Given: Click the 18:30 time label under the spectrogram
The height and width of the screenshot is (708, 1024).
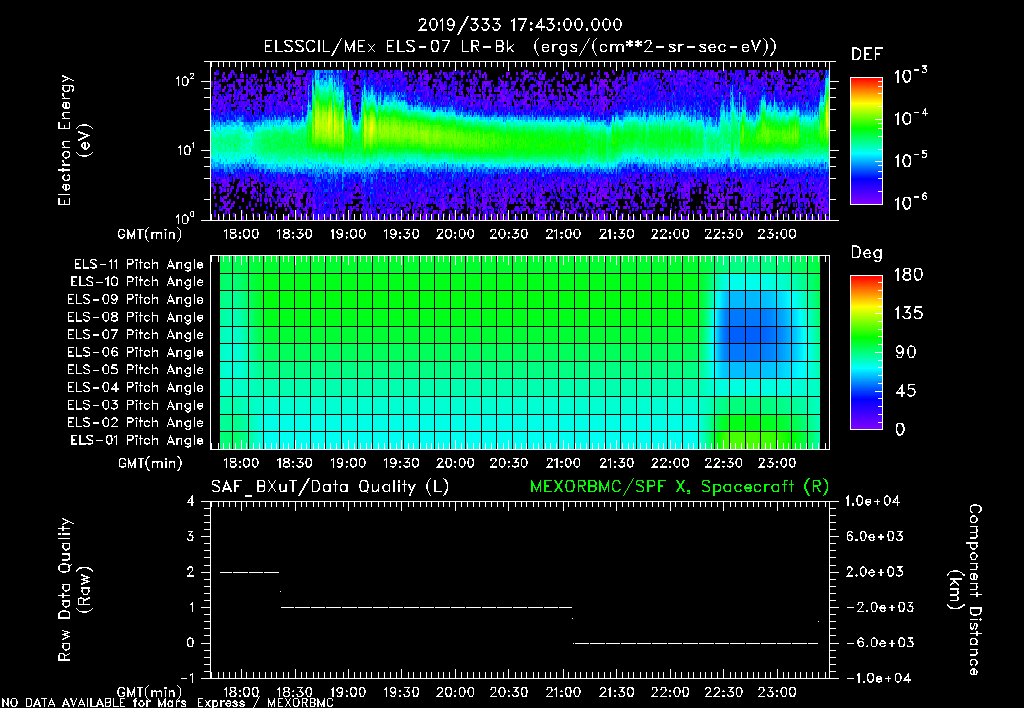Looking at the screenshot, I should click(294, 234).
